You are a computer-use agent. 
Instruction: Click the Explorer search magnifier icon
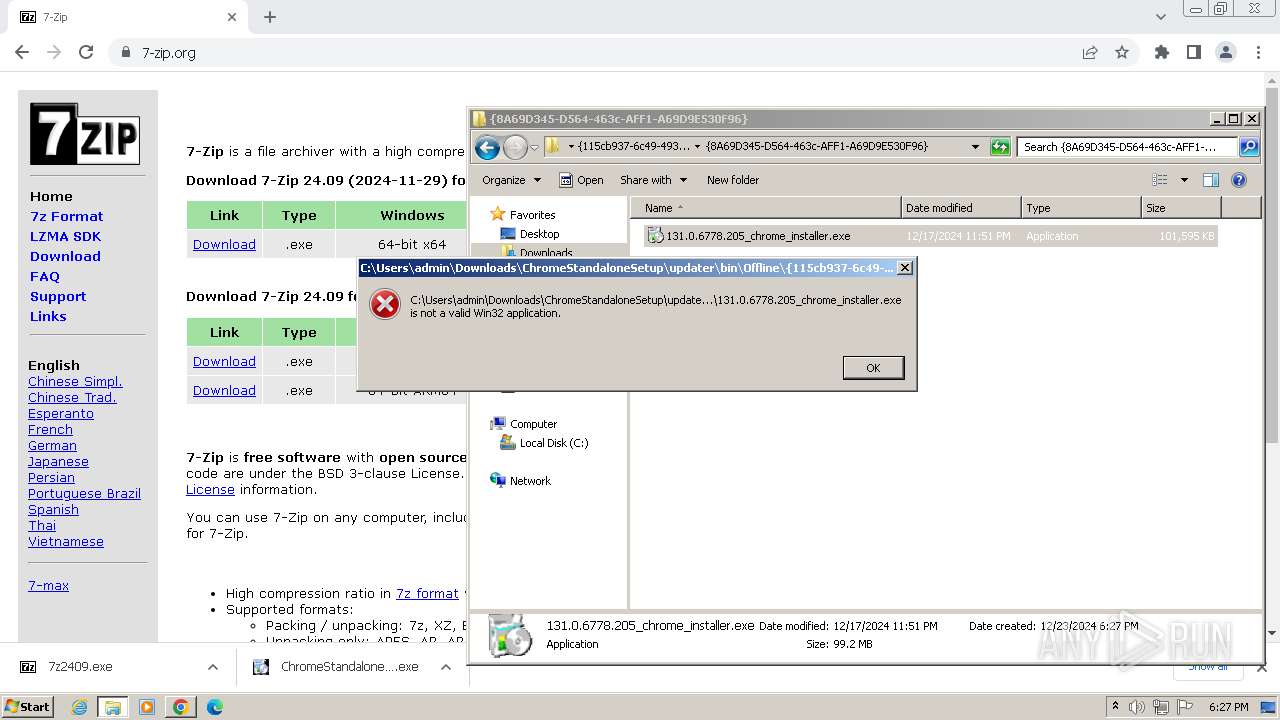pyautogui.click(x=1248, y=147)
